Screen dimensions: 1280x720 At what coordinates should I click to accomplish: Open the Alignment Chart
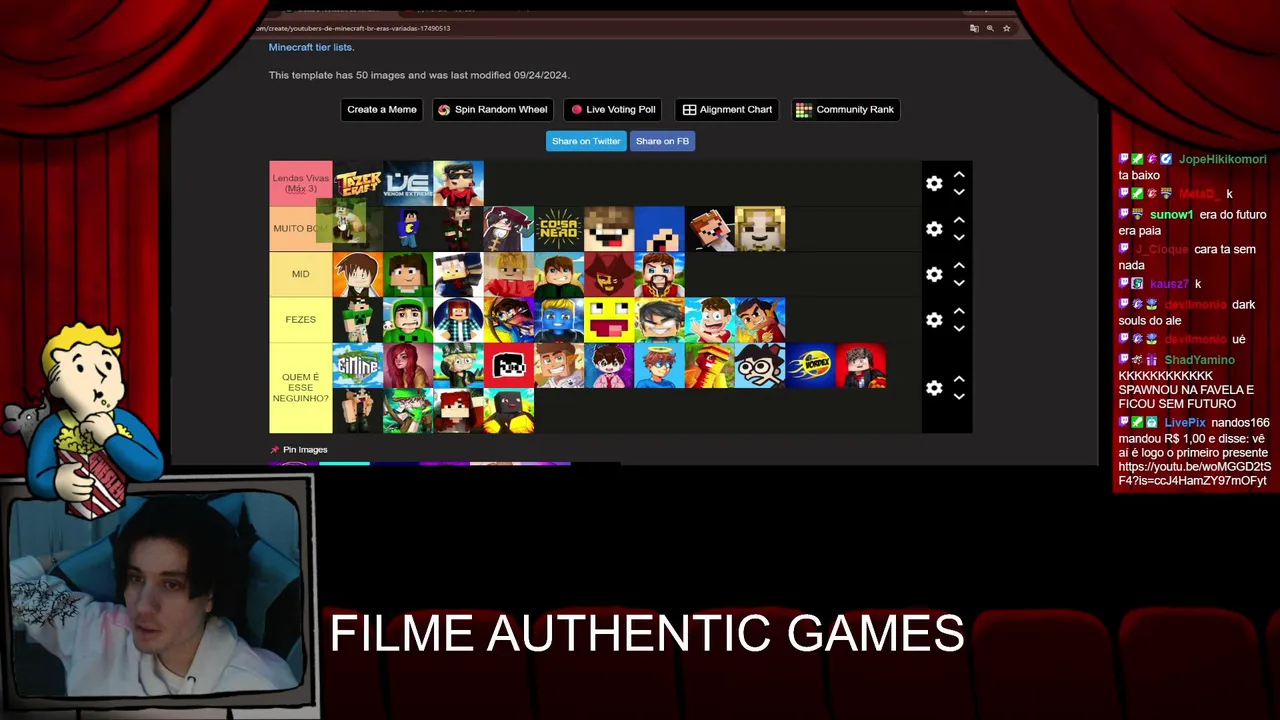tap(727, 110)
